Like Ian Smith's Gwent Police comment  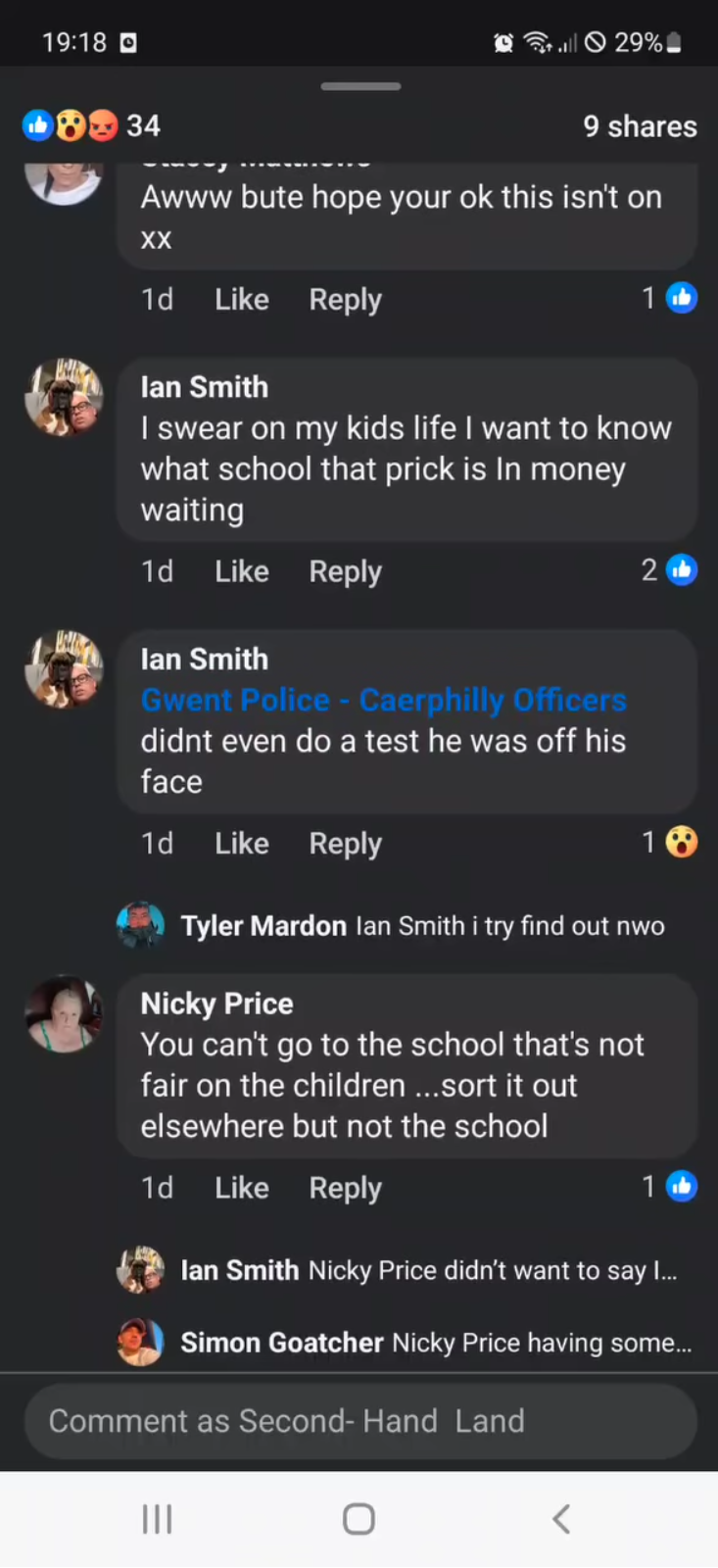241,844
